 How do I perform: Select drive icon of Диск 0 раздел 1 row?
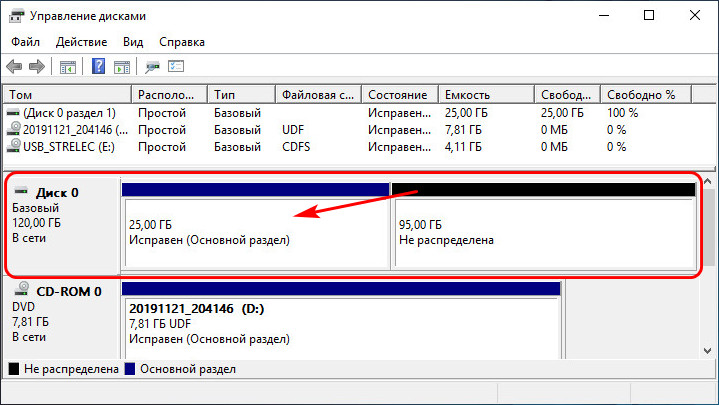13,112
